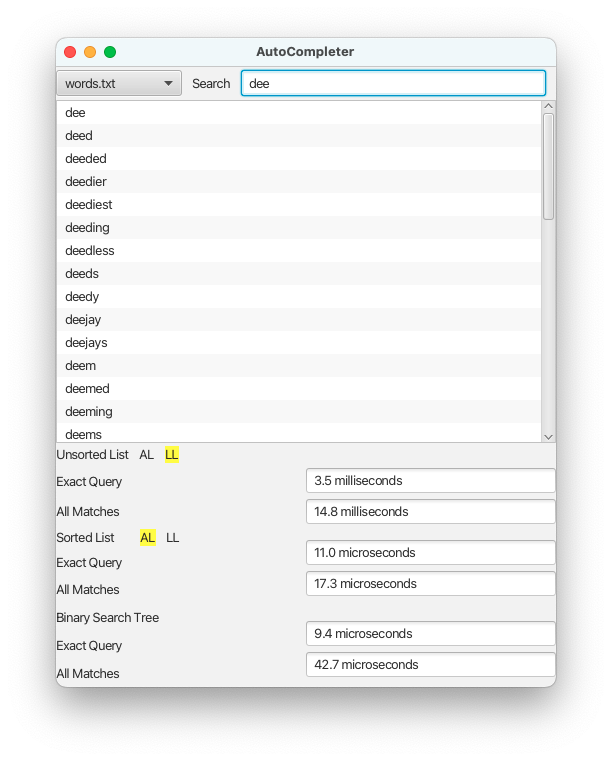612x761 pixels.
Task: Select the highlighted LL option for Unsorted List
Action: [172, 455]
